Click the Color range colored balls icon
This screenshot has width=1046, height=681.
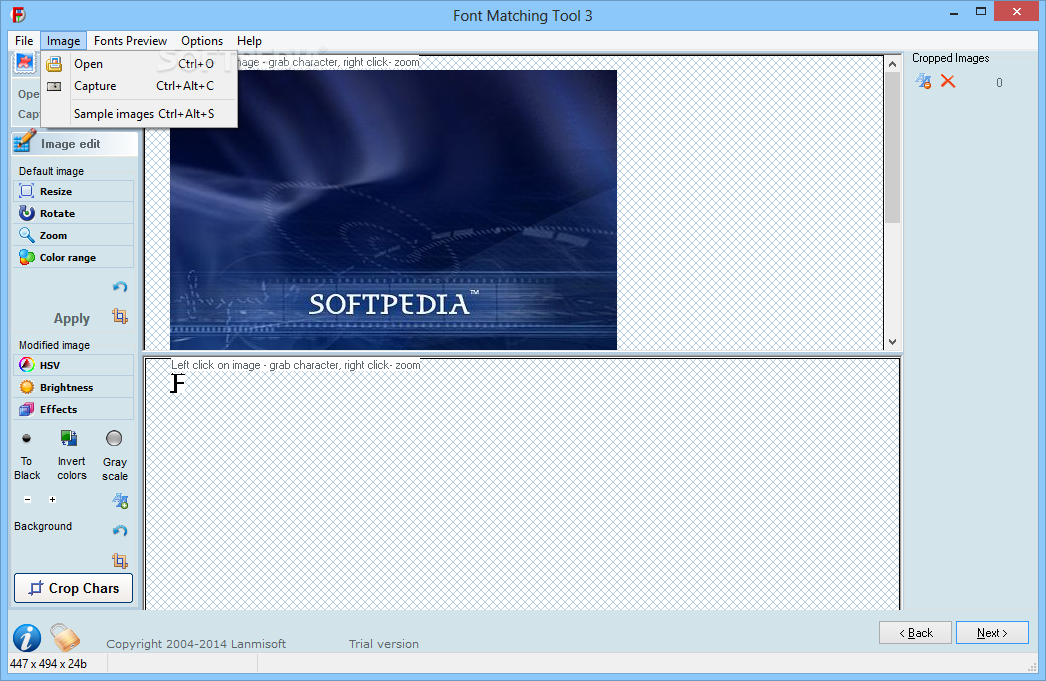point(27,257)
